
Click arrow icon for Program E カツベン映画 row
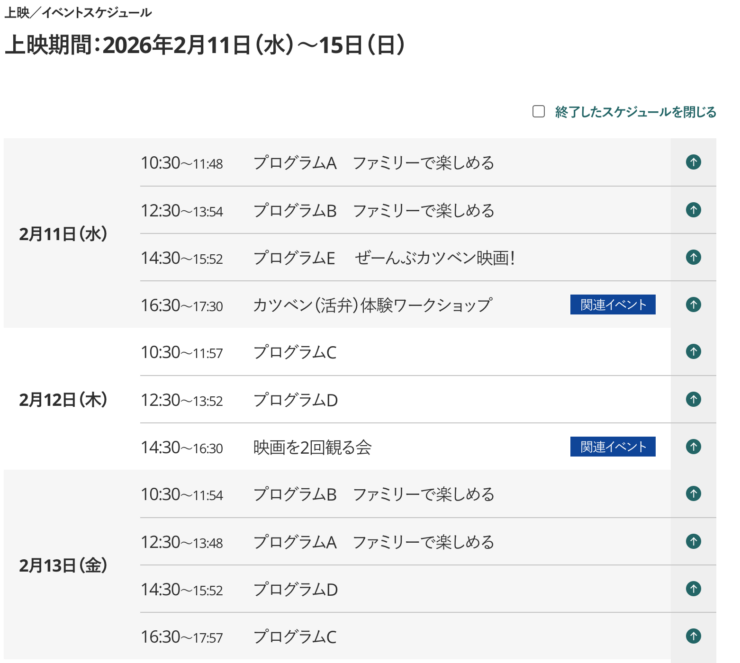(693, 257)
